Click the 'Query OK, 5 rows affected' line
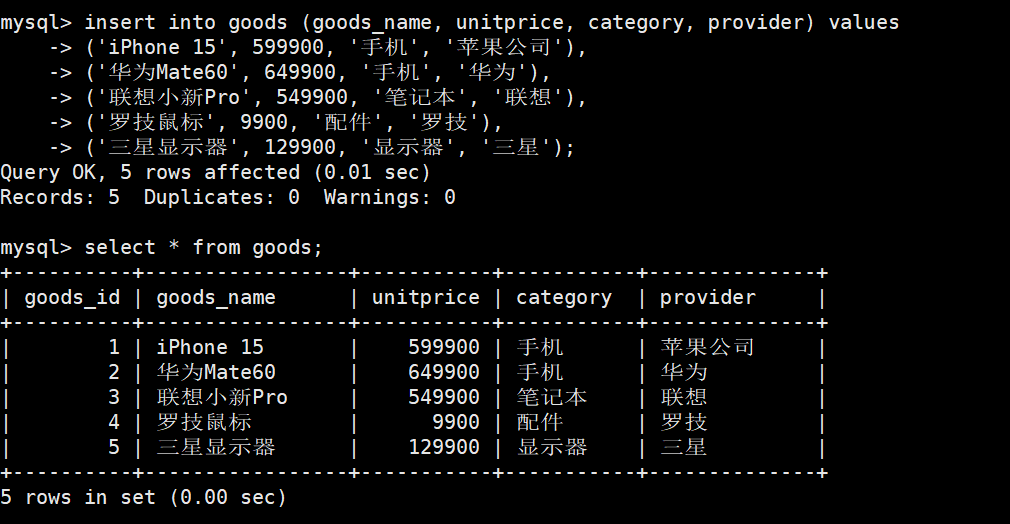The height and width of the screenshot is (524, 1010). coord(215,173)
